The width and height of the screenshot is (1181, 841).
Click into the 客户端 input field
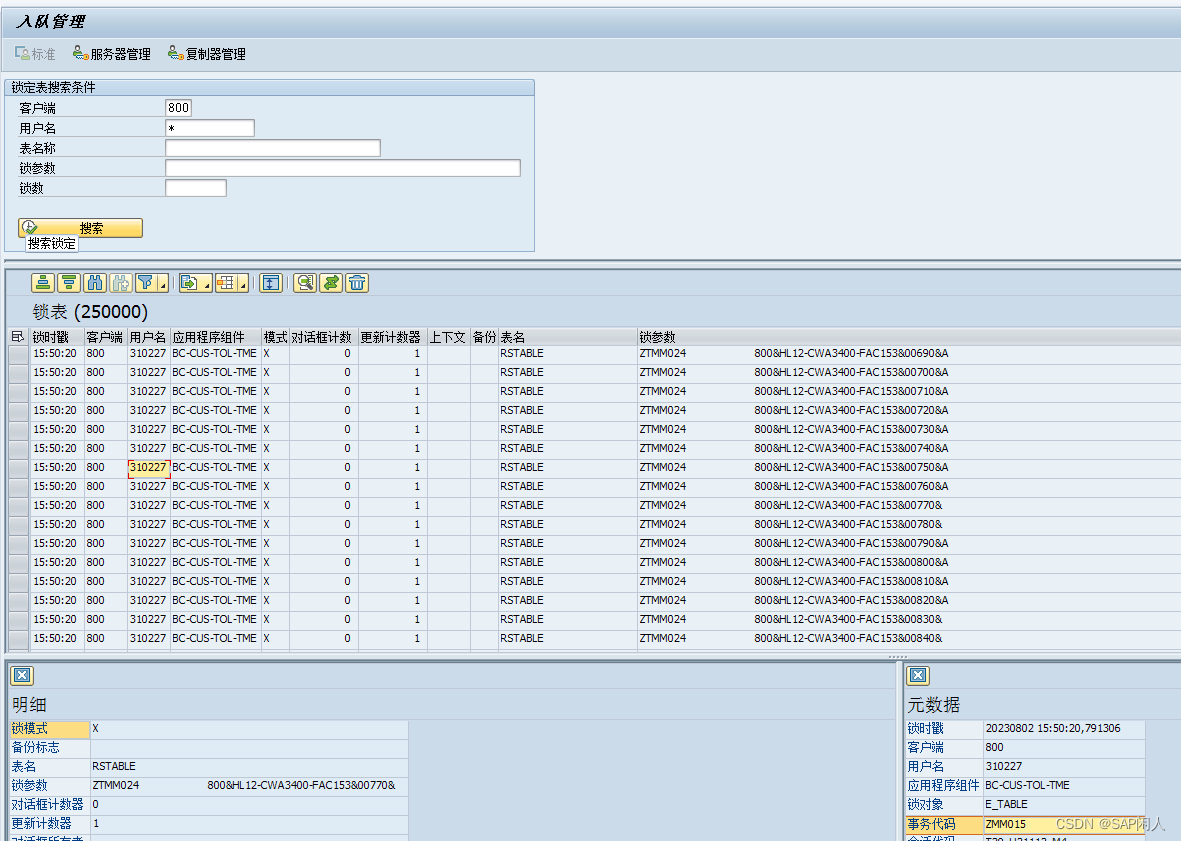pos(179,108)
